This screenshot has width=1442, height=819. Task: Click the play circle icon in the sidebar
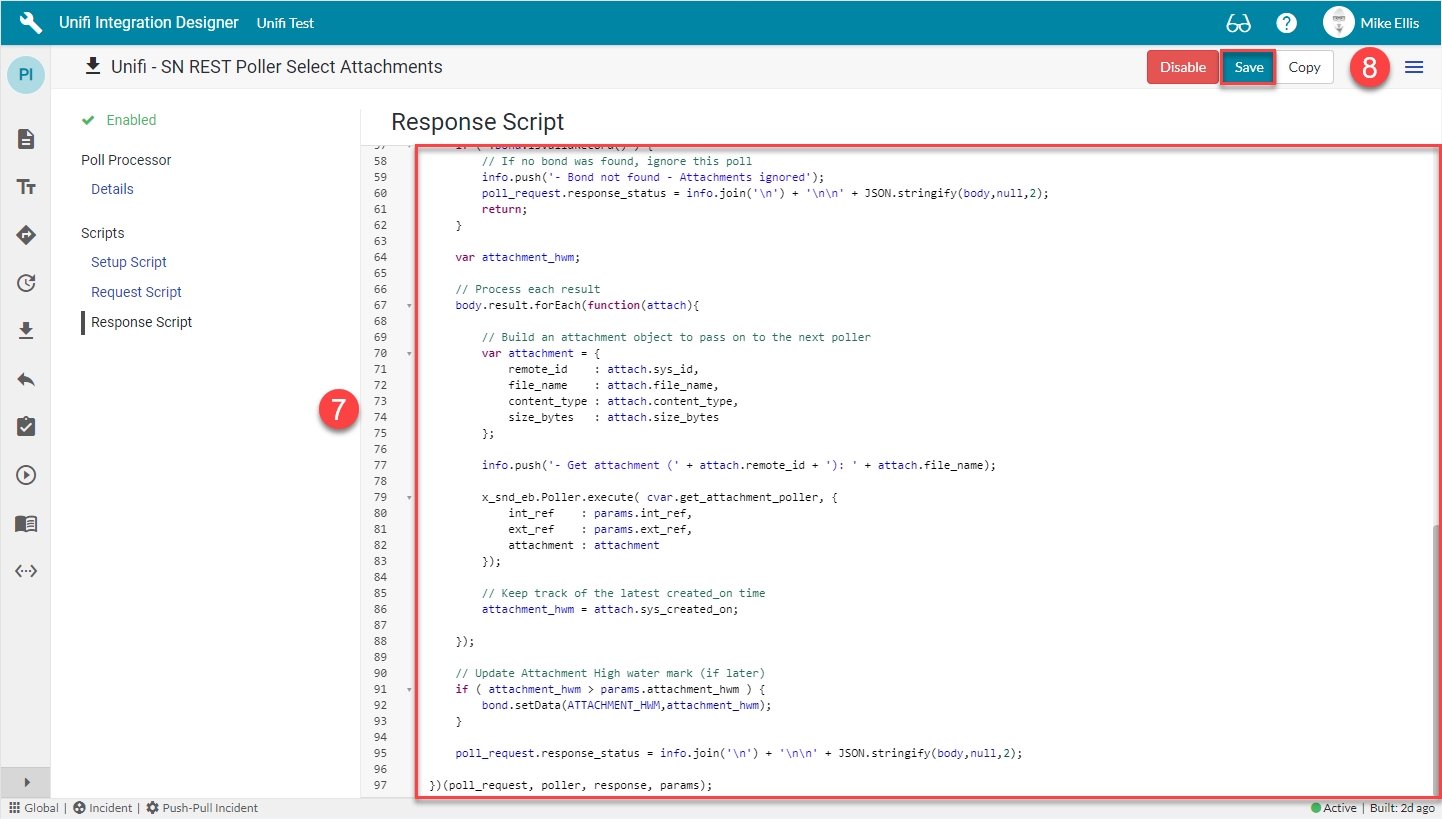26,475
